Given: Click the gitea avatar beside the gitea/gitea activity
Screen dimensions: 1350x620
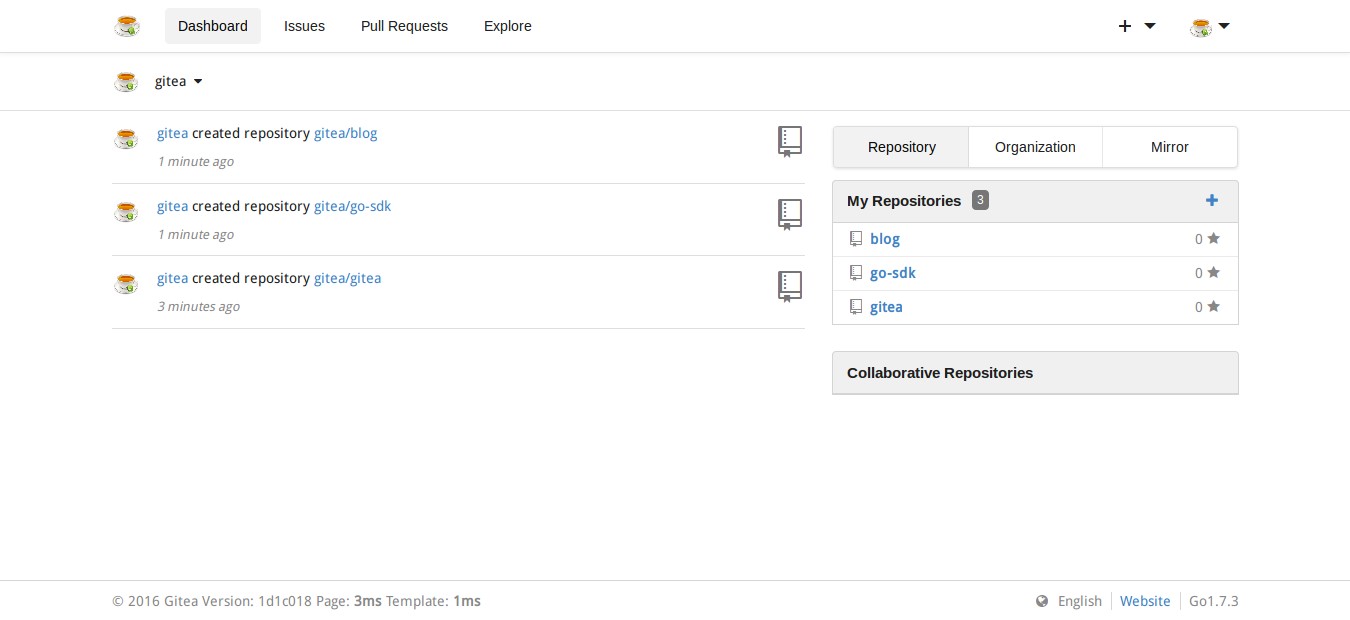Looking at the screenshot, I should (126, 284).
